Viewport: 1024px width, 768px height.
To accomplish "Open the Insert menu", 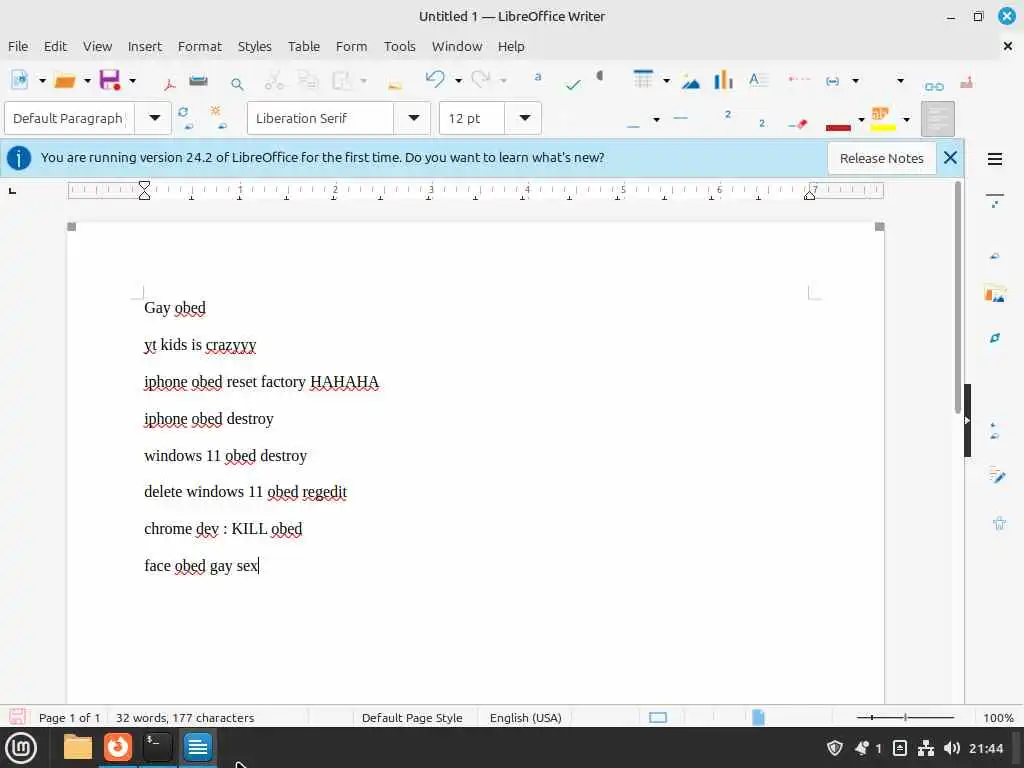I will 144,46.
